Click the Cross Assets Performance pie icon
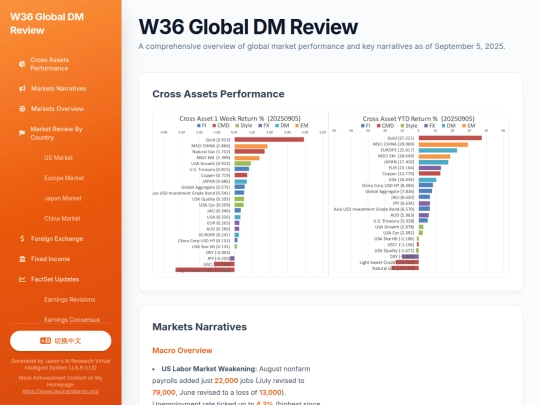The image size is (540, 405). [x=22, y=64]
